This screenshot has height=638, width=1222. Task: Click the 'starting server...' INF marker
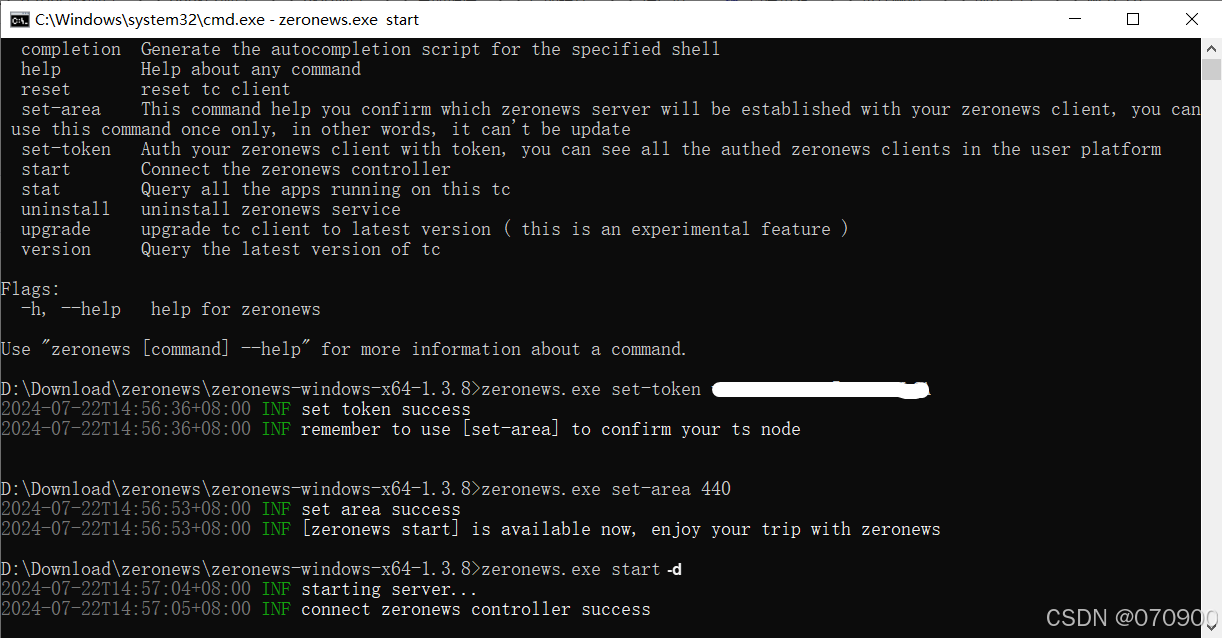pyautogui.click(x=275, y=589)
